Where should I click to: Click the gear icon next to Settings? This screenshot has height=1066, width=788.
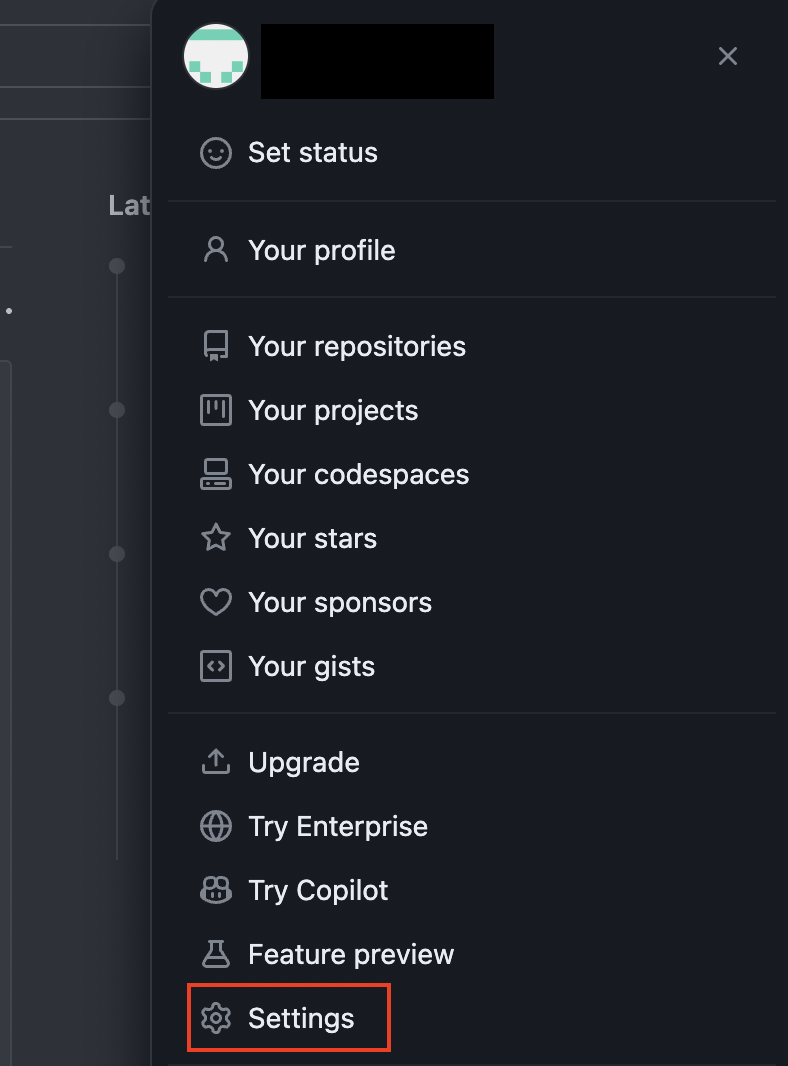click(215, 1017)
